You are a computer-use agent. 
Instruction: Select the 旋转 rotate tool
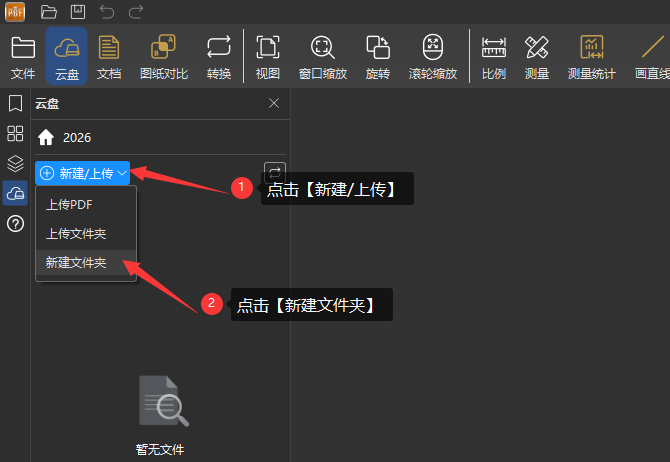coord(377,56)
